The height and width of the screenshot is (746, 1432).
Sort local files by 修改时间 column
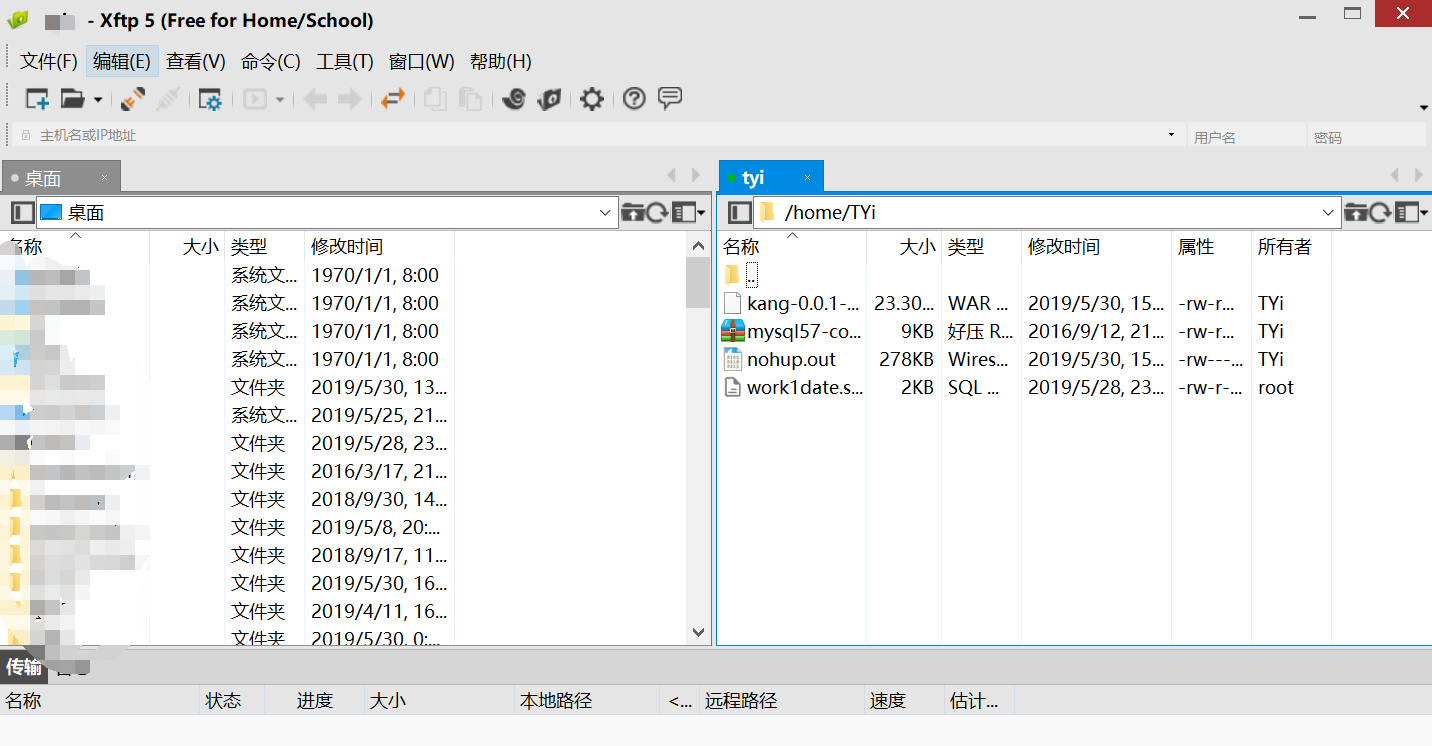point(379,246)
